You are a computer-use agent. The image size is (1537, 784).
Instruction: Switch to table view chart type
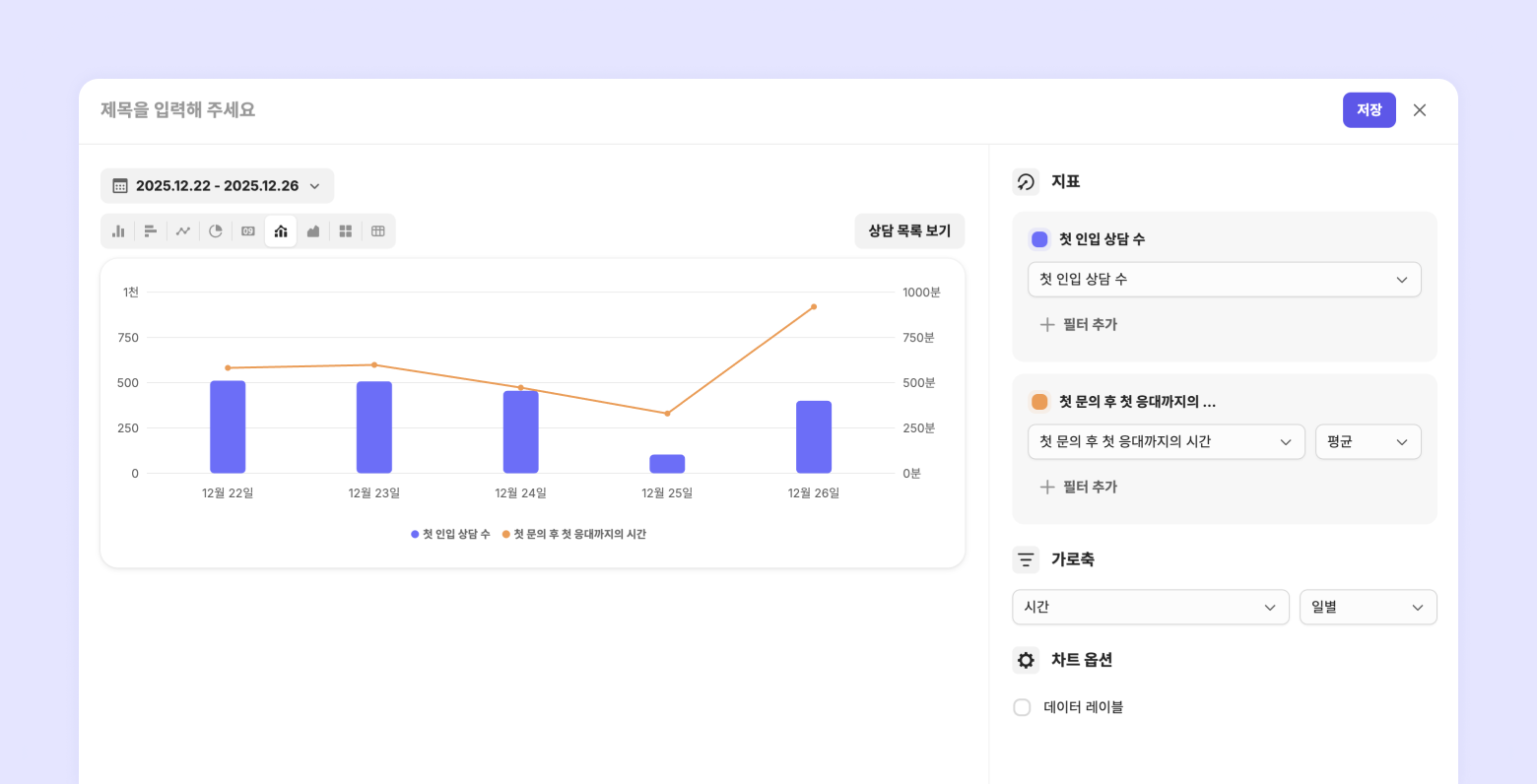[378, 231]
